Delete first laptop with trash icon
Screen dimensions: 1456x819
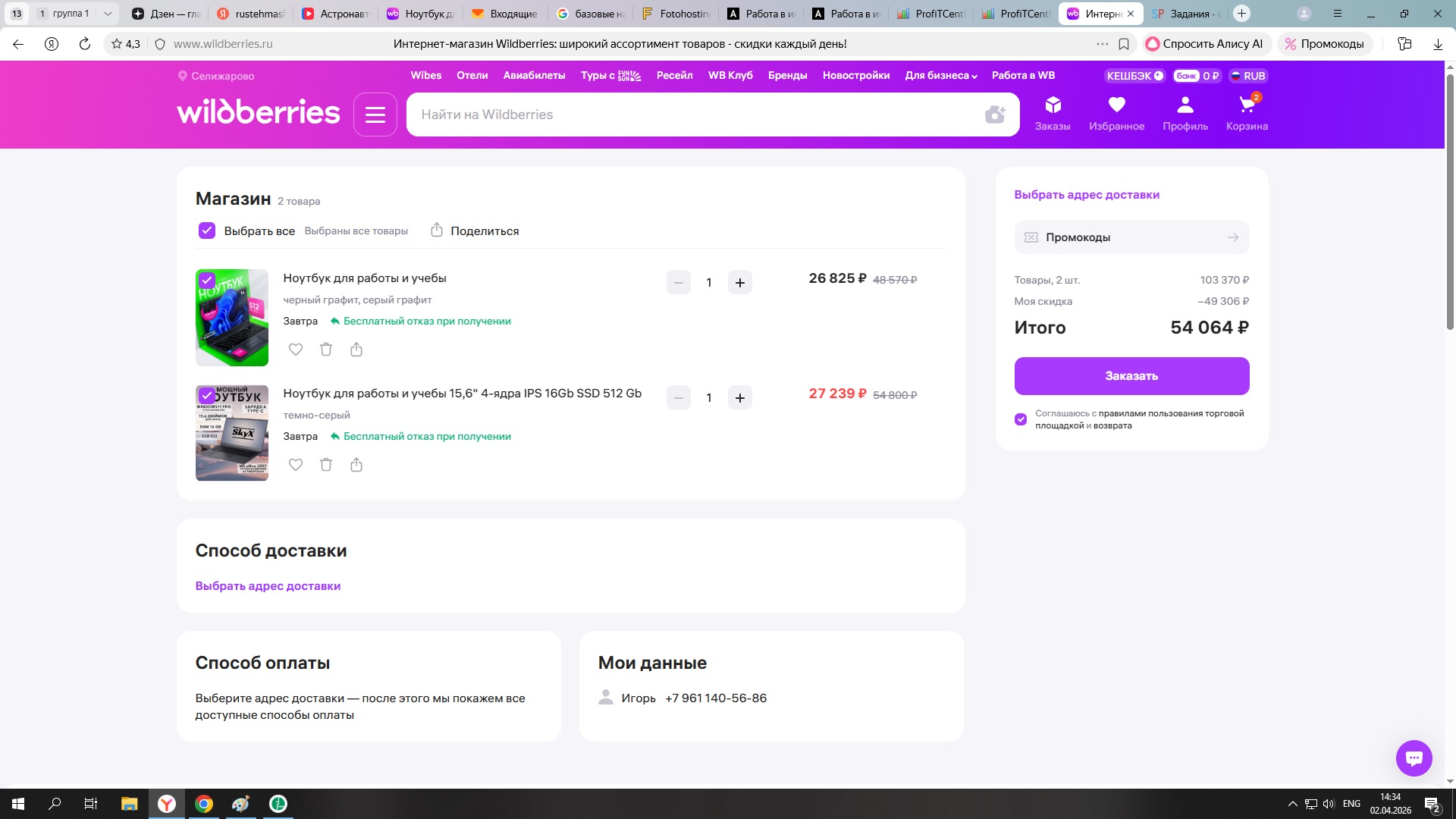pyautogui.click(x=326, y=350)
